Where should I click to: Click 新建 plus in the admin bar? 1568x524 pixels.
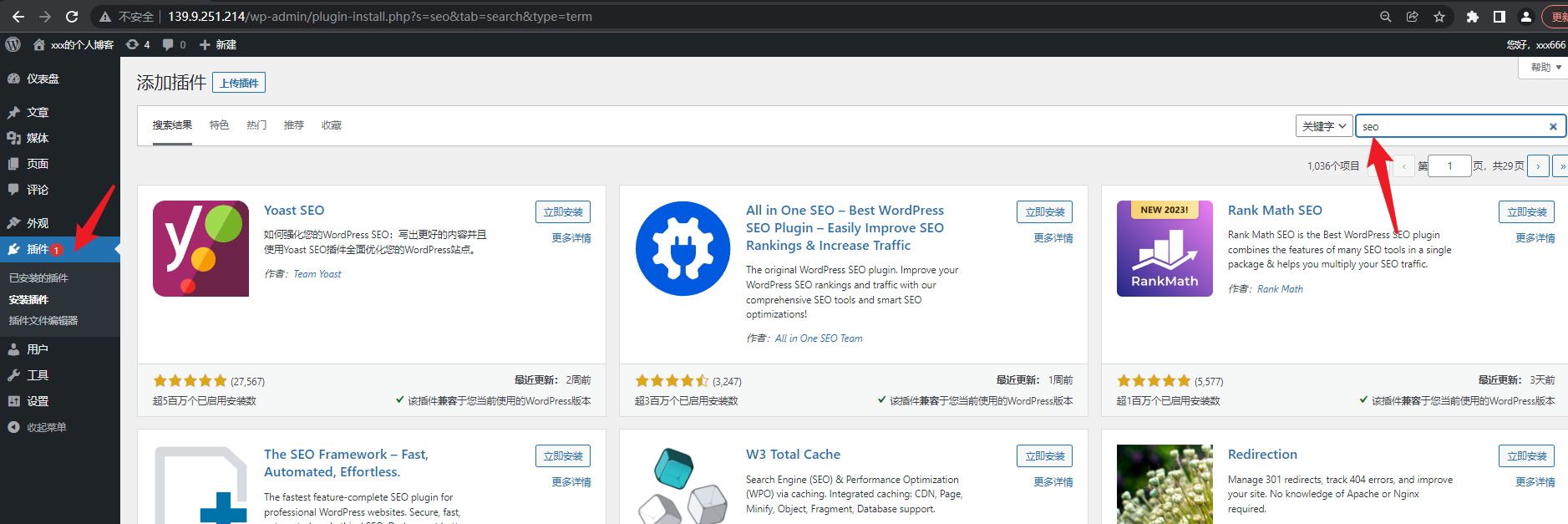(218, 45)
